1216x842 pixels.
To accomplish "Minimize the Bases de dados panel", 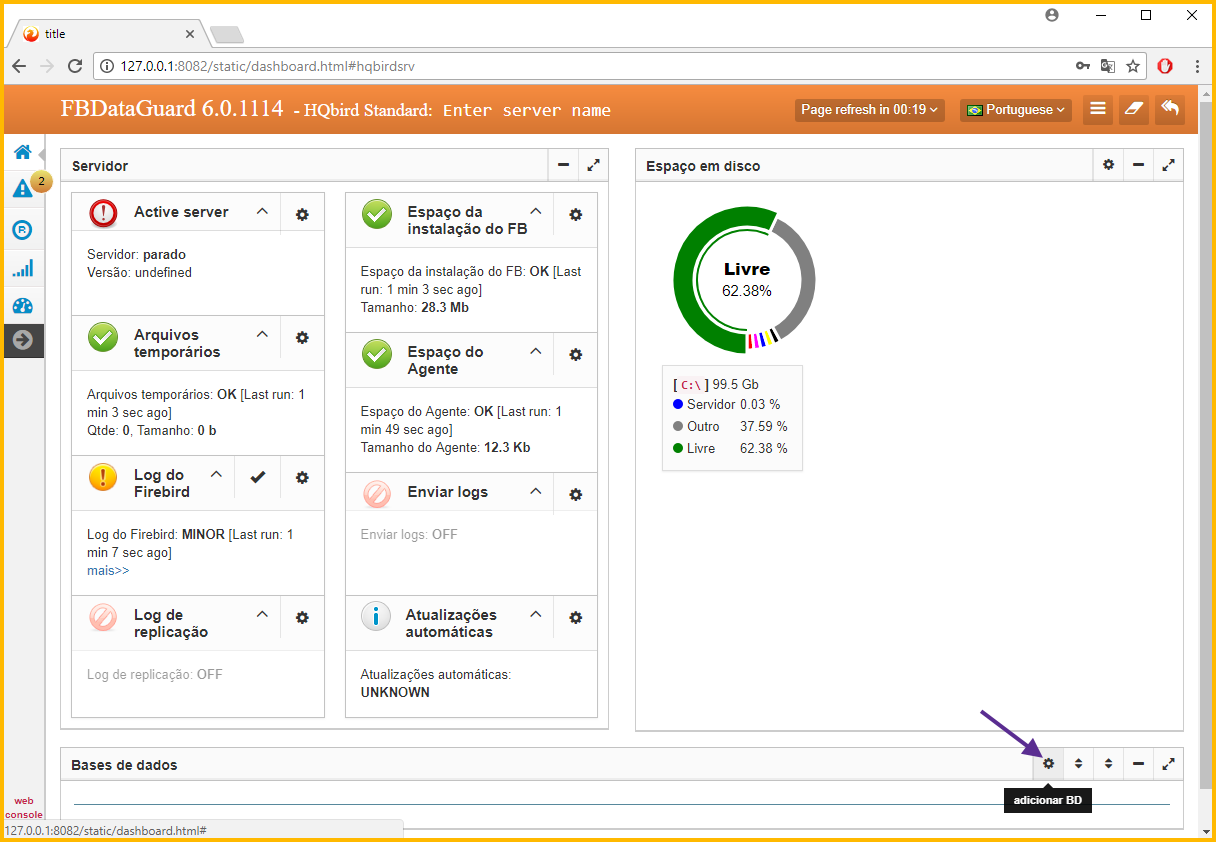I will (1138, 764).
